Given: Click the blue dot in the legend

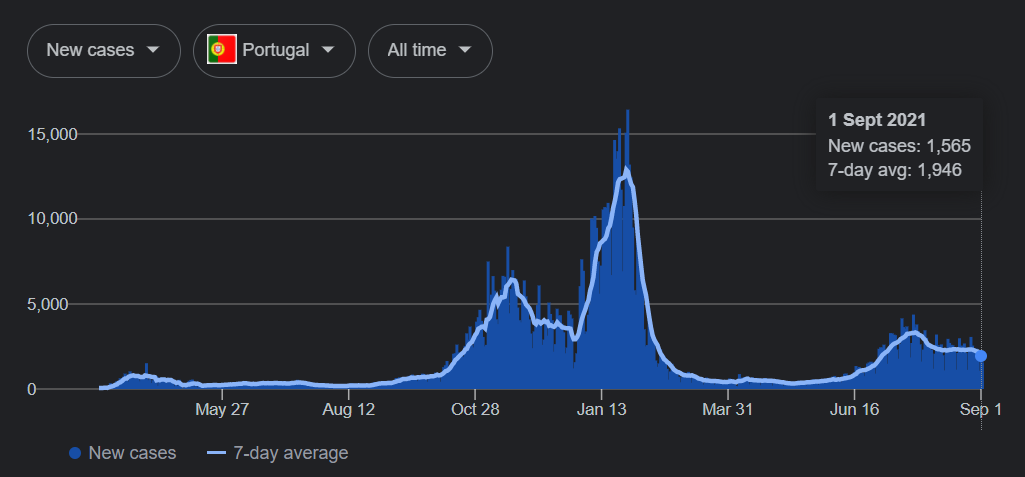Looking at the screenshot, I should point(75,454).
